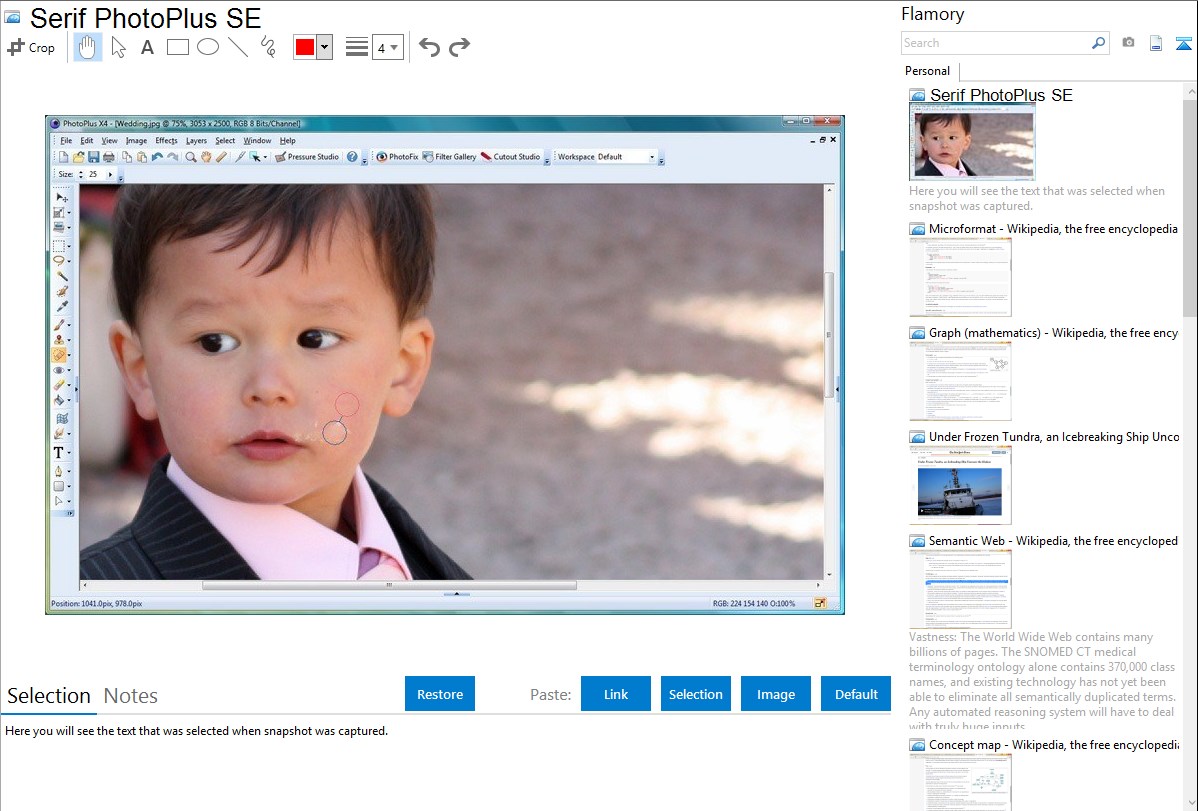Click the Link paste button
The height and width of the screenshot is (811, 1198).
click(x=616, y=694)
